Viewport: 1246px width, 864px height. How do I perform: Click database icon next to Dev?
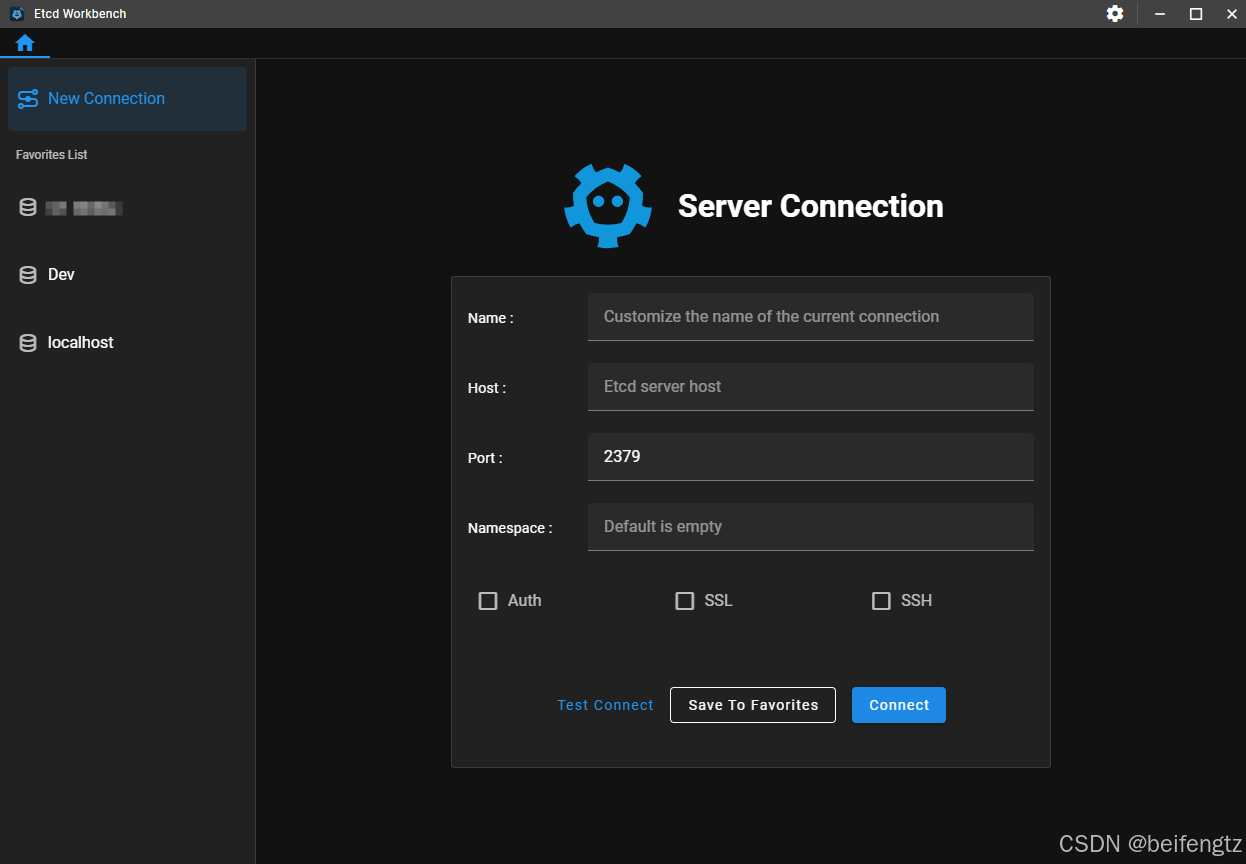(x=28, y=275)
